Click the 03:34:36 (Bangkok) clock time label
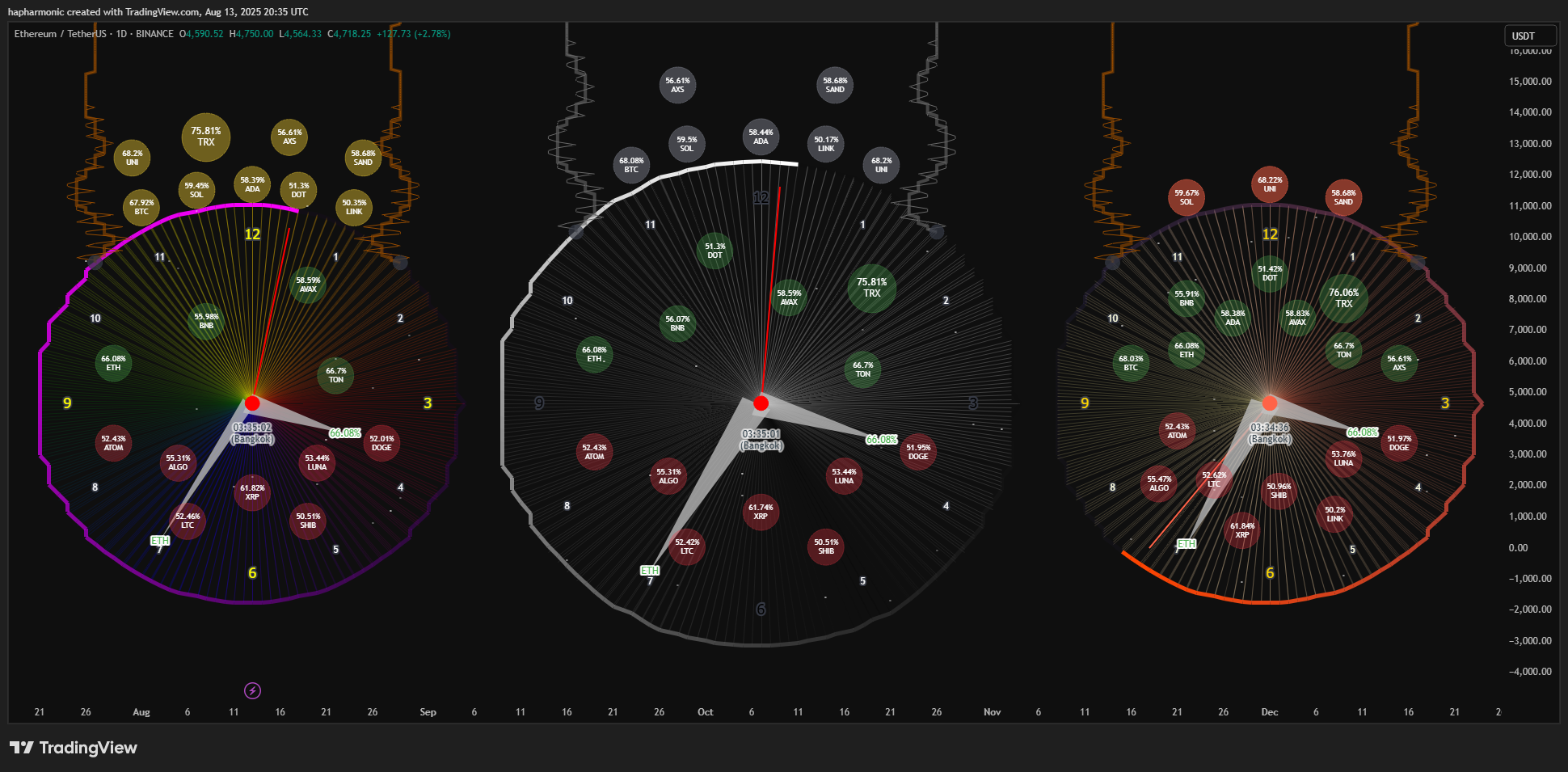1568x772 pixels. pos(1270,433)
